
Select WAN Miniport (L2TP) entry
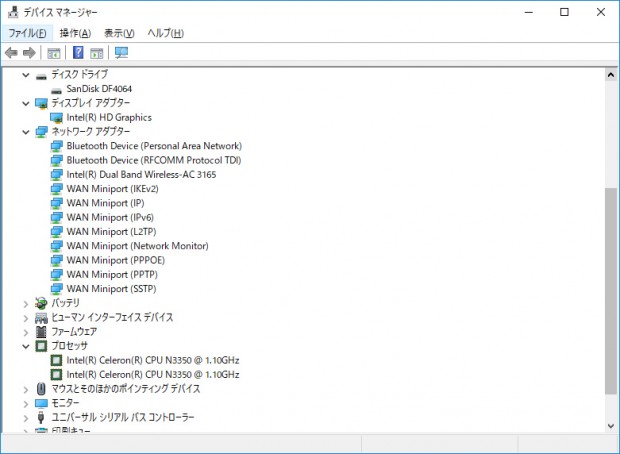coord(111,232)
